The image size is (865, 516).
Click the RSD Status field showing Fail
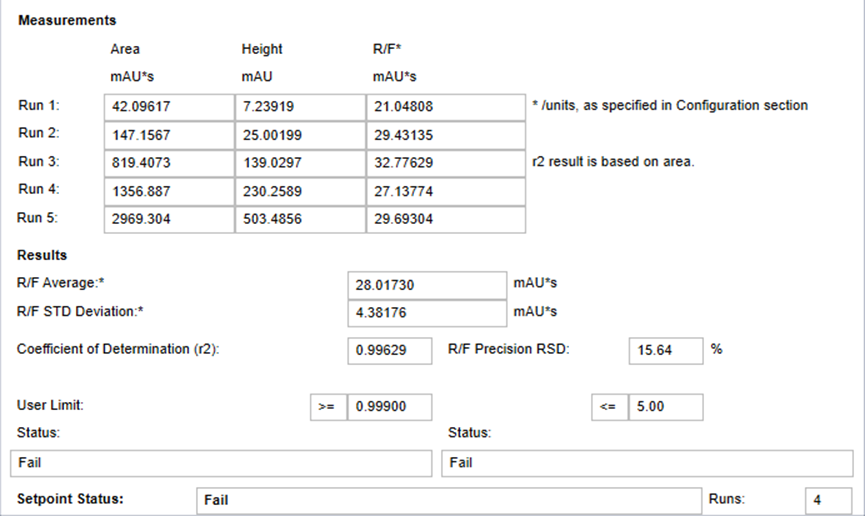tap(647, 464)
